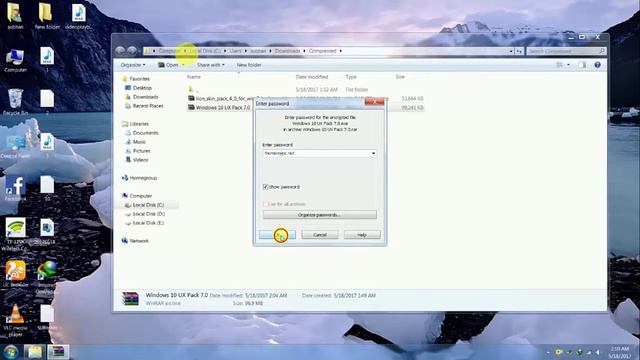Select the parent folder ".." row

pos(305,89)
